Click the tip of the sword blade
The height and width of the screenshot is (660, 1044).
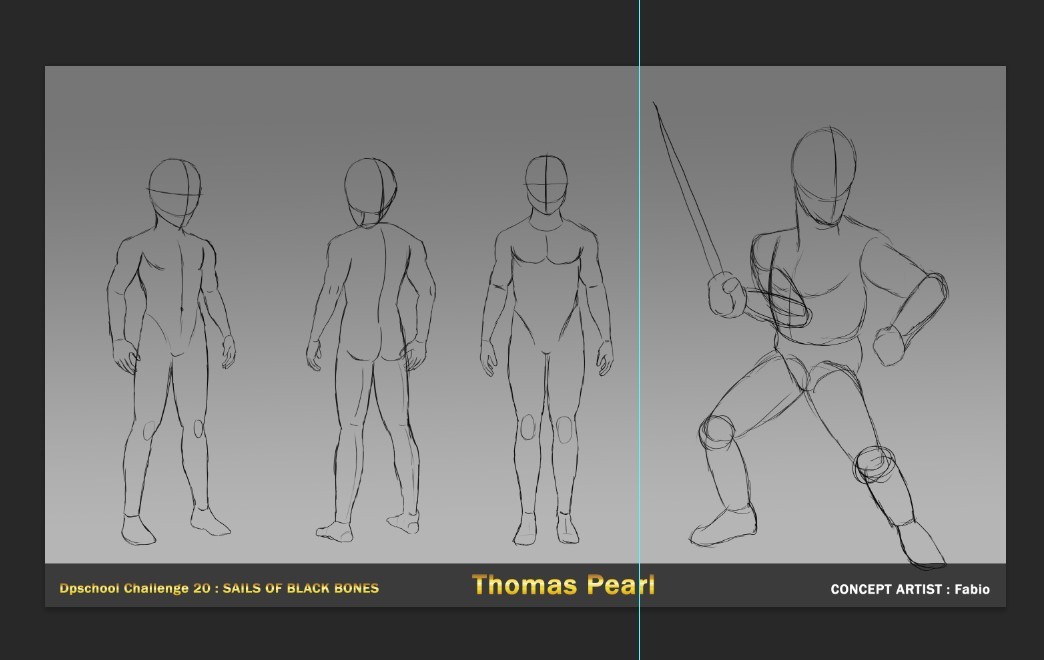click(x=655, y=105)
